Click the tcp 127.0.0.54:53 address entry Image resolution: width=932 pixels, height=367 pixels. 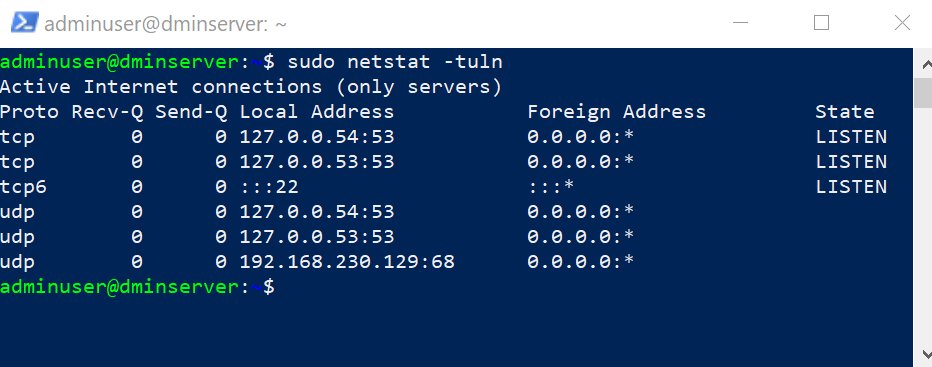tap(317, 137)
